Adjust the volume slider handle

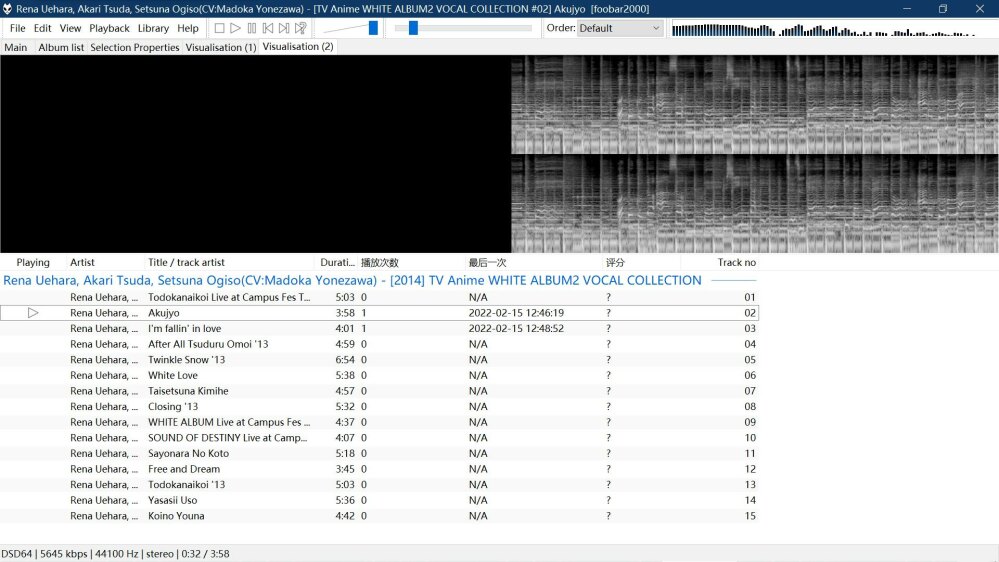373,28
